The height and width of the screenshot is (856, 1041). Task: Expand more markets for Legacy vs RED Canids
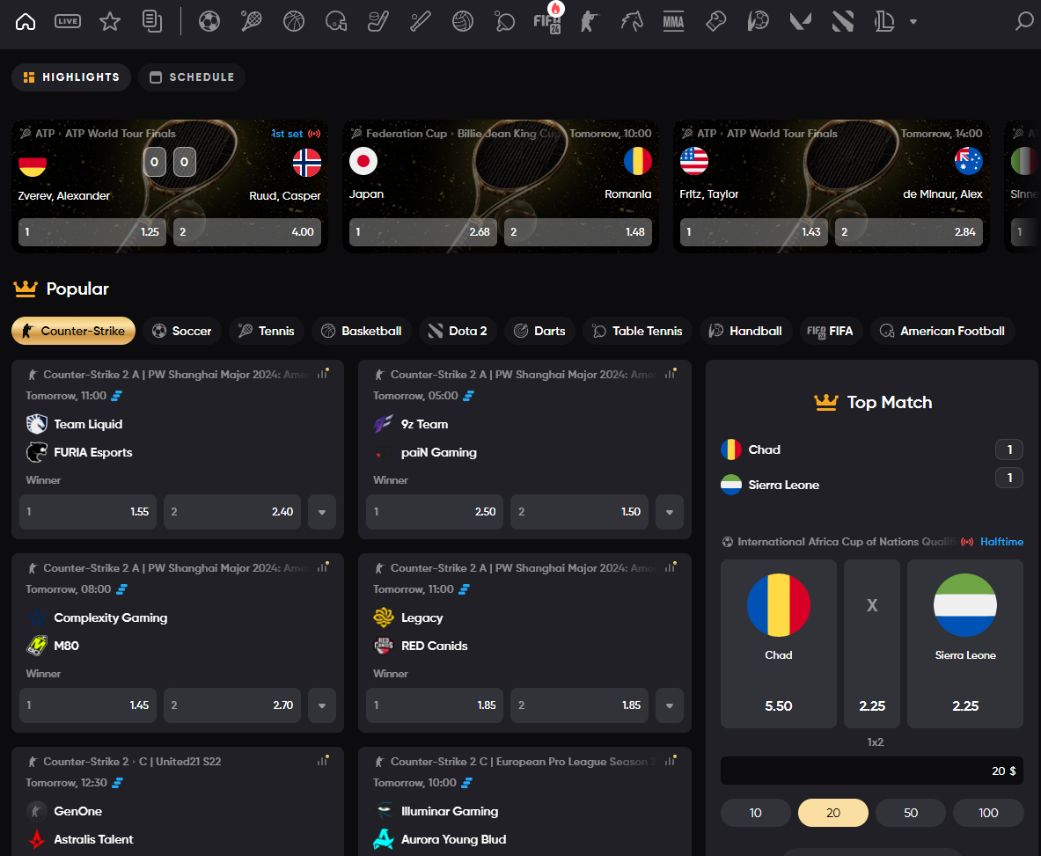pyautogui.click(x=669, y=705)
